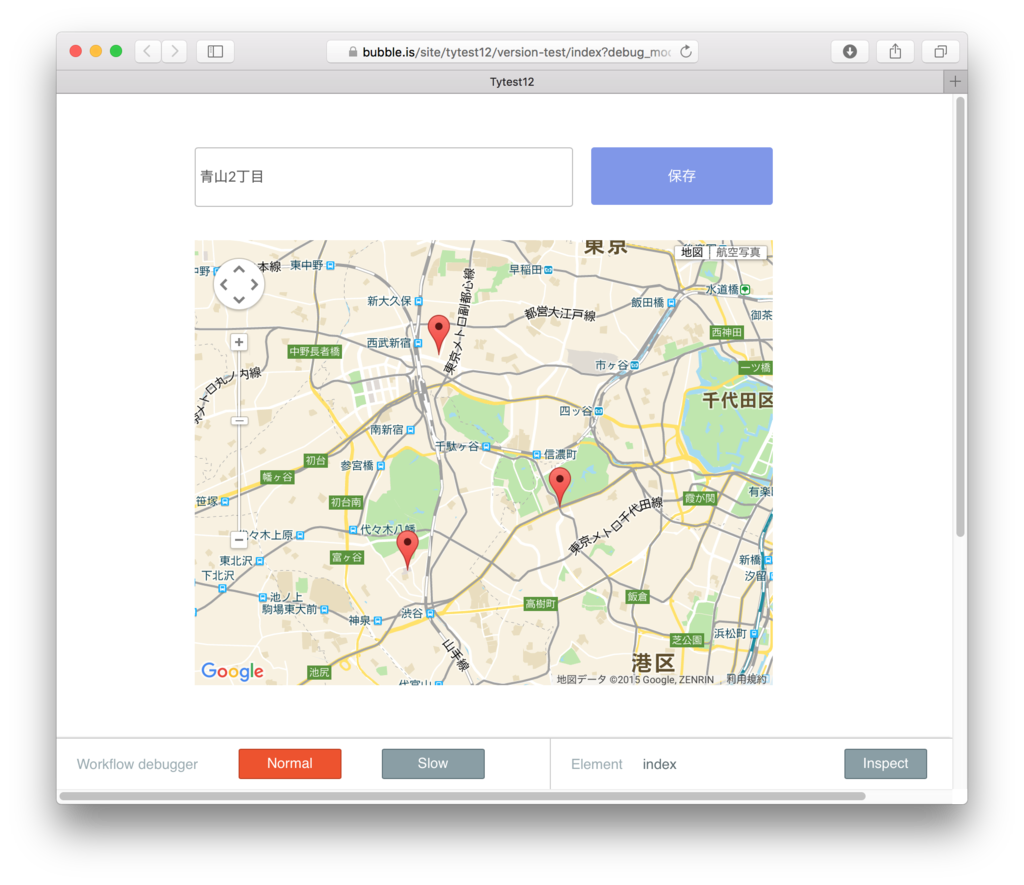
Task: Set the debugger to Normal
Action: click(290, 764)
